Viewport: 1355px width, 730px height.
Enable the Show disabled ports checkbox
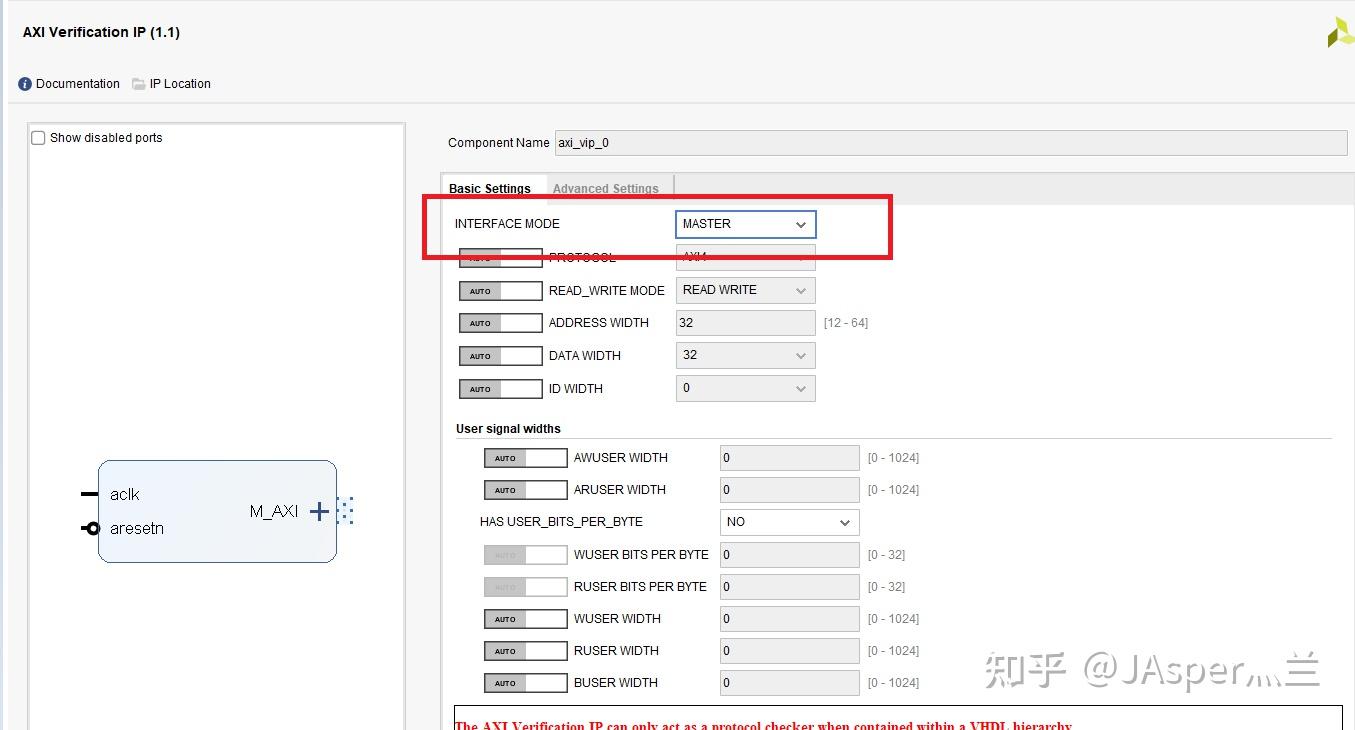pos(37,137)
